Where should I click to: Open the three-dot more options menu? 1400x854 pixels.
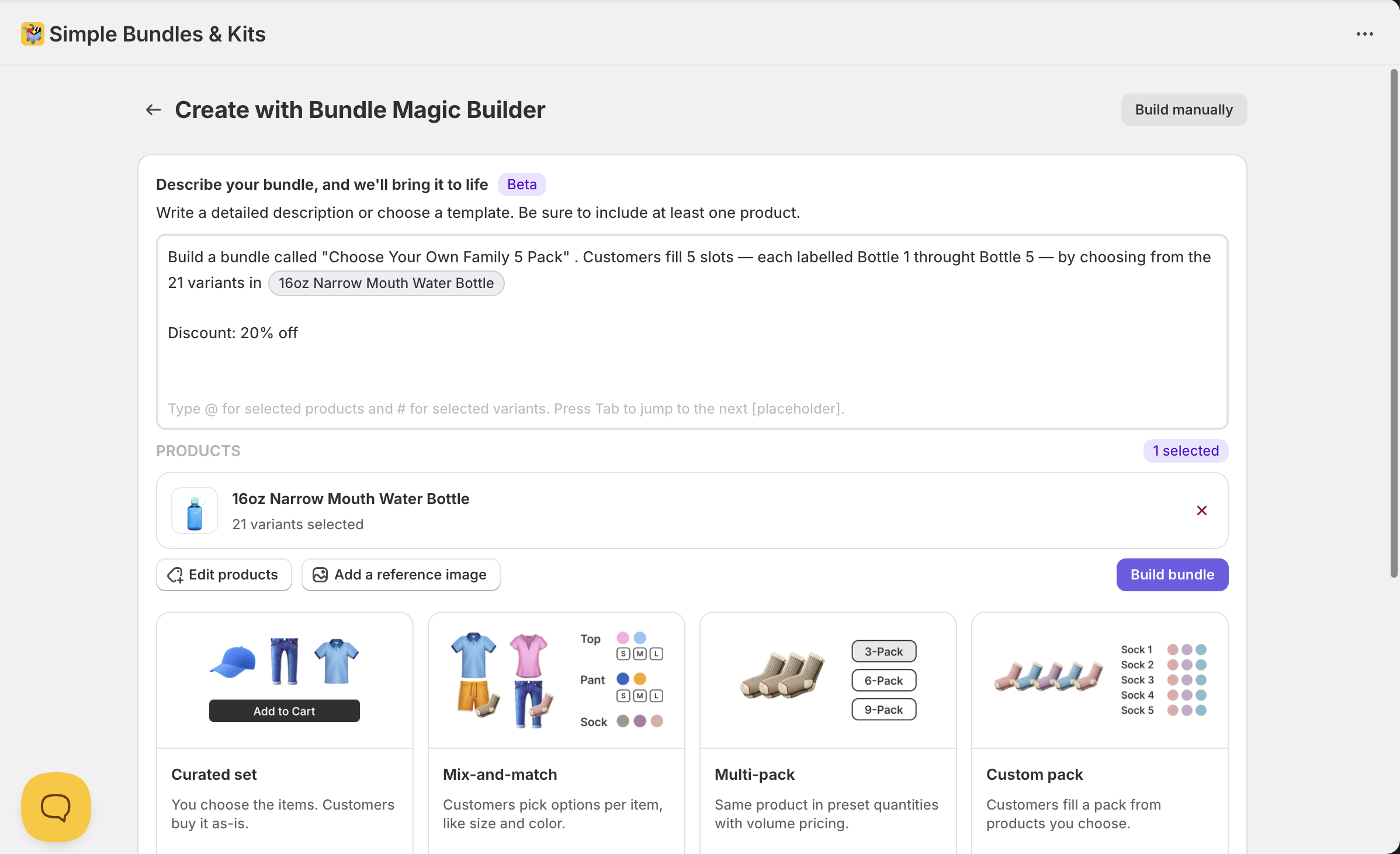1364,34
